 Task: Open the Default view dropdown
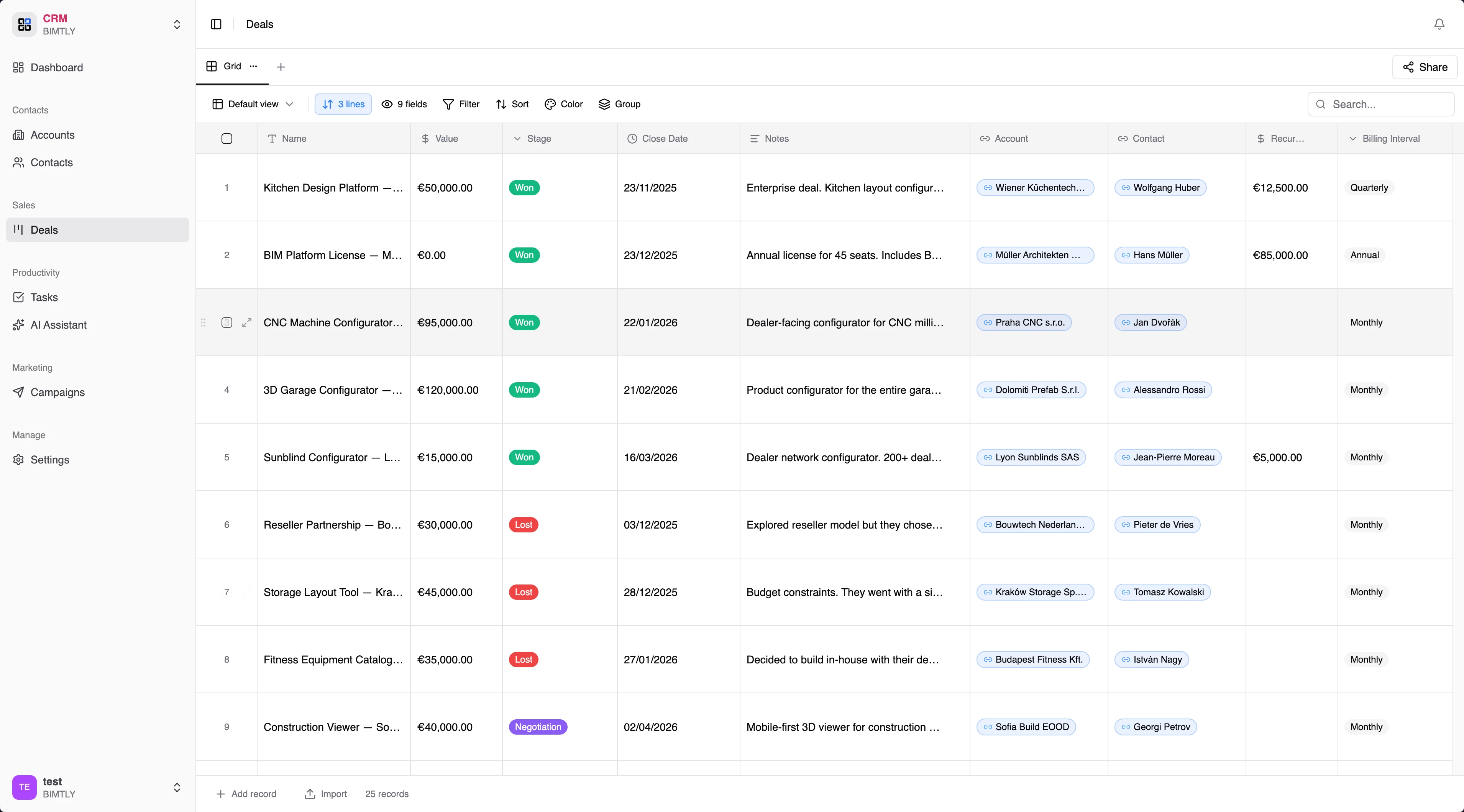pos(252,105)
